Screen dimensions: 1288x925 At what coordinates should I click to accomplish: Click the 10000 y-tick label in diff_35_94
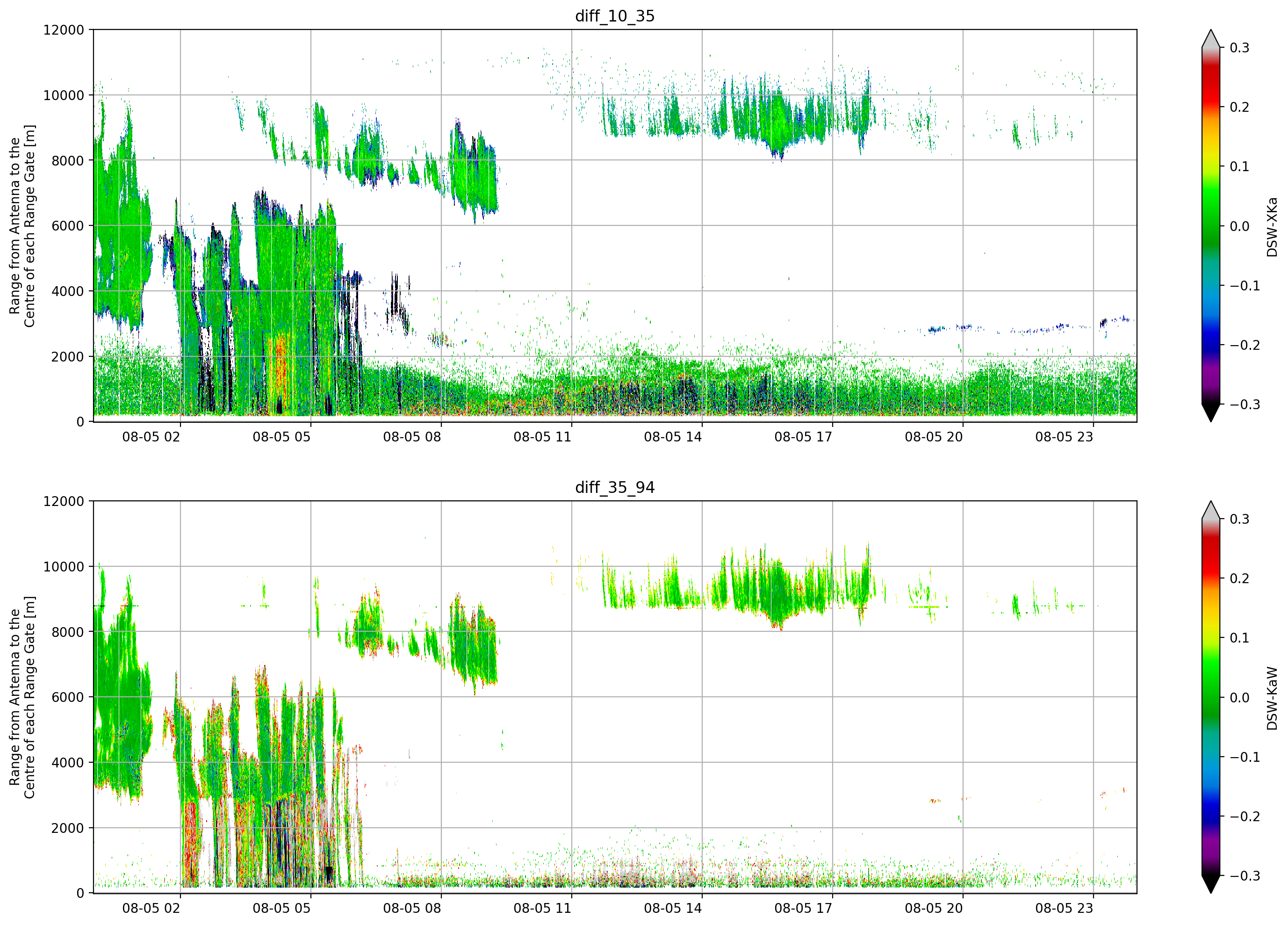[x=64, y=566]
